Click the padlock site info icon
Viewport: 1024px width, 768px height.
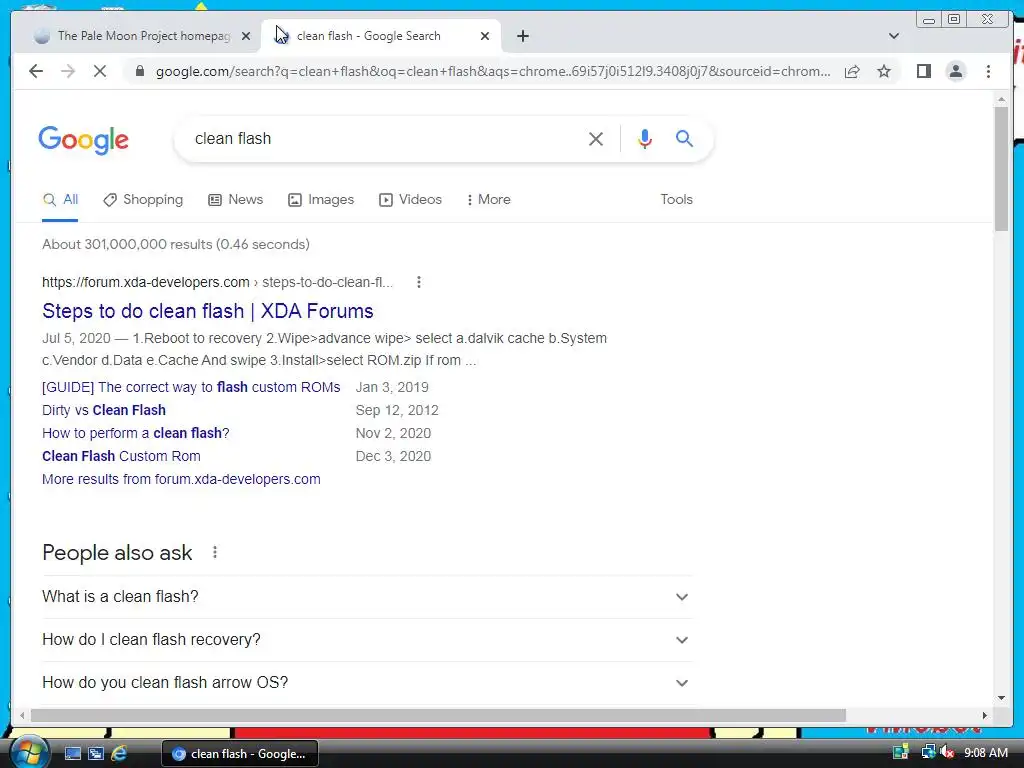139,71
